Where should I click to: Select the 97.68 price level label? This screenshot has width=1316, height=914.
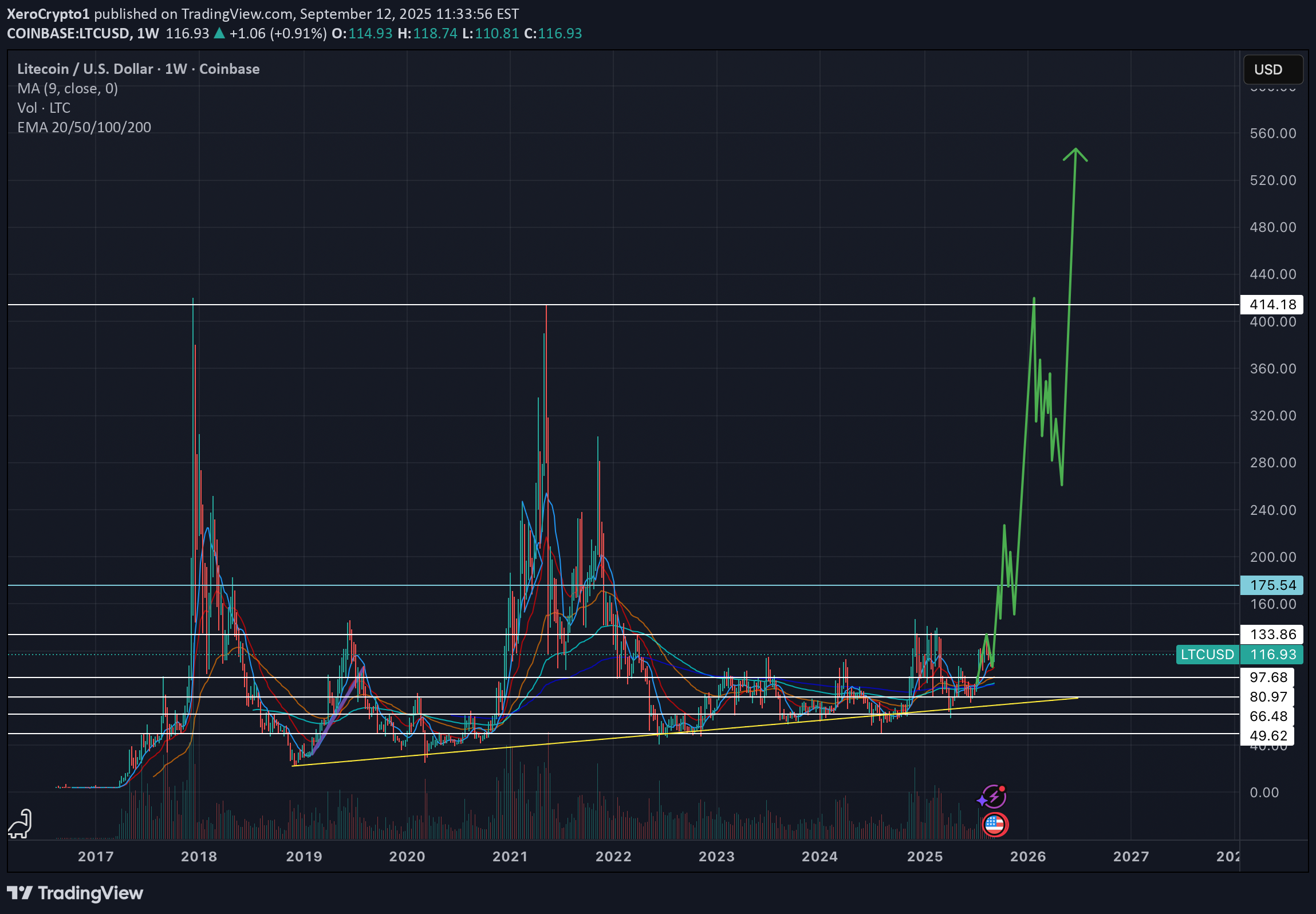[1267, 677]
